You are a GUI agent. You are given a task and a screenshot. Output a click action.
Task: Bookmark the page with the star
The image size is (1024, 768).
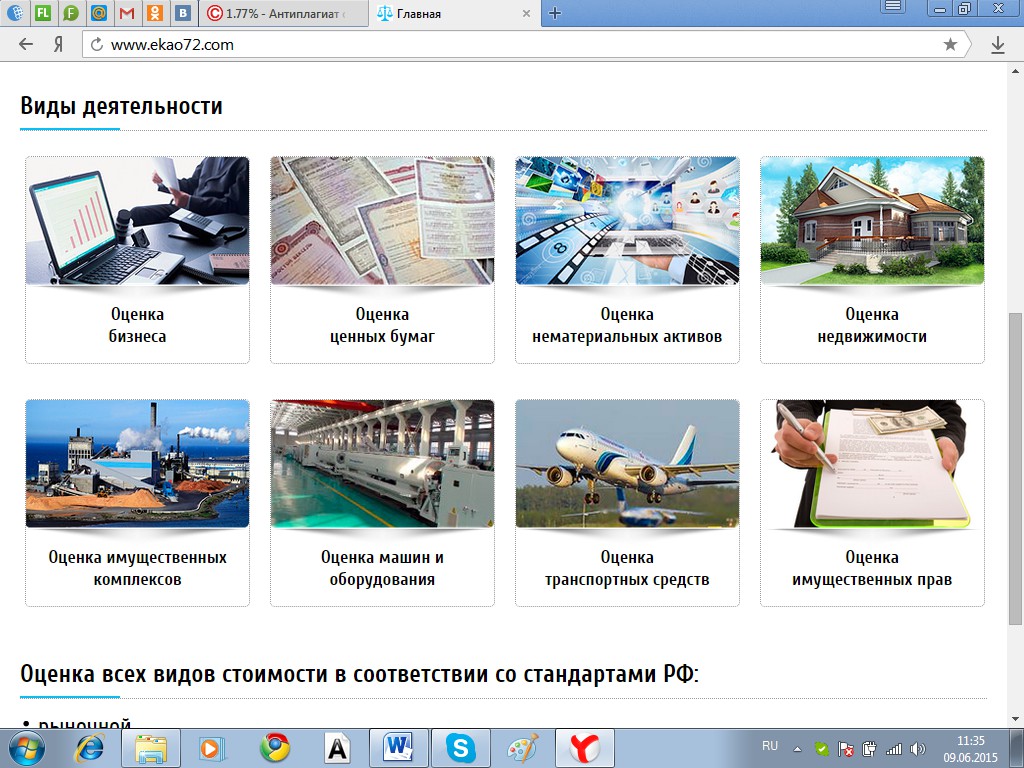(950, 44)
